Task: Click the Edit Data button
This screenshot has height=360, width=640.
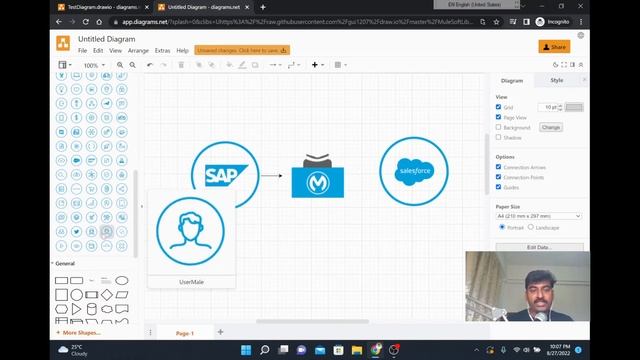Action: (x=539, y=247)
